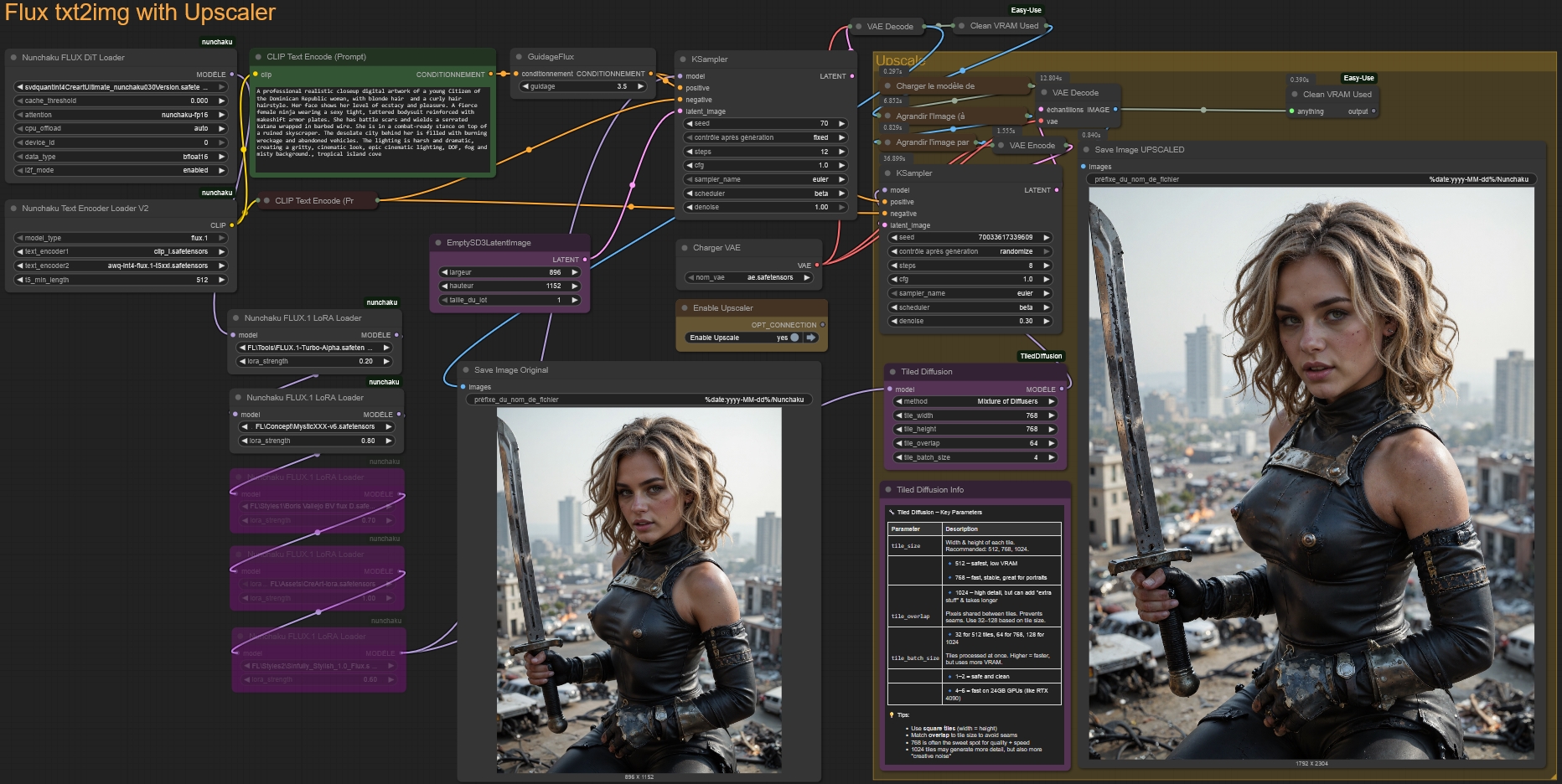Open the nom_vae ae.safetensors dropdown
1562x784 pixels.
(x=748, y=277)
